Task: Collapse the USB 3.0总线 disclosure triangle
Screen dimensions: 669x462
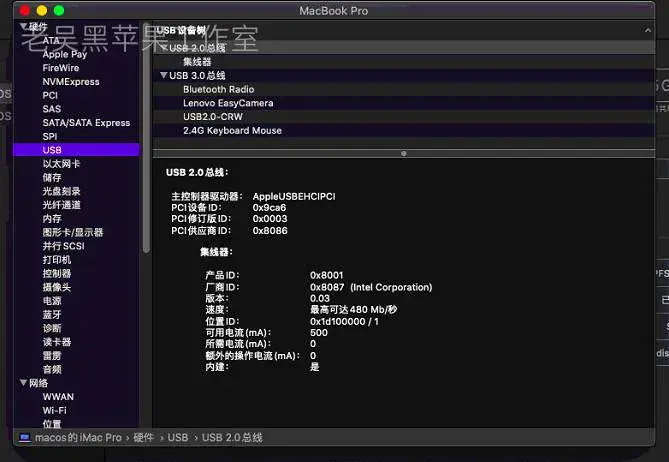Action: click(163, 75)
